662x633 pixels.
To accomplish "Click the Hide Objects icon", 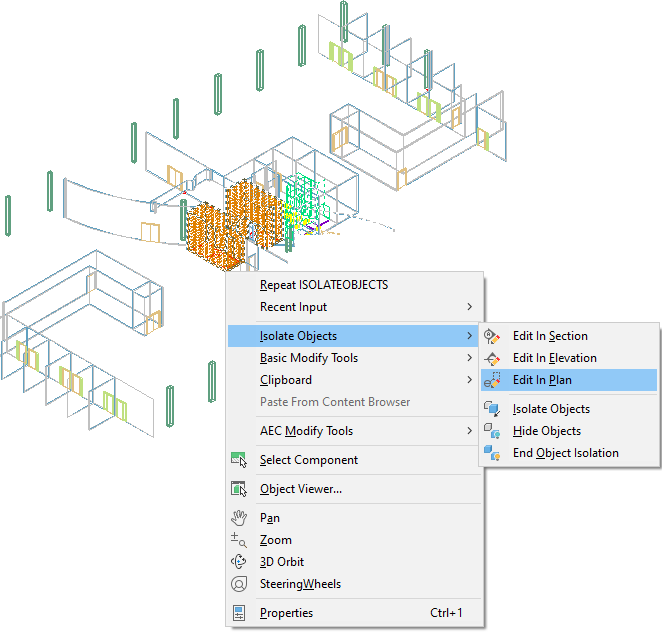I will point(492,431).
